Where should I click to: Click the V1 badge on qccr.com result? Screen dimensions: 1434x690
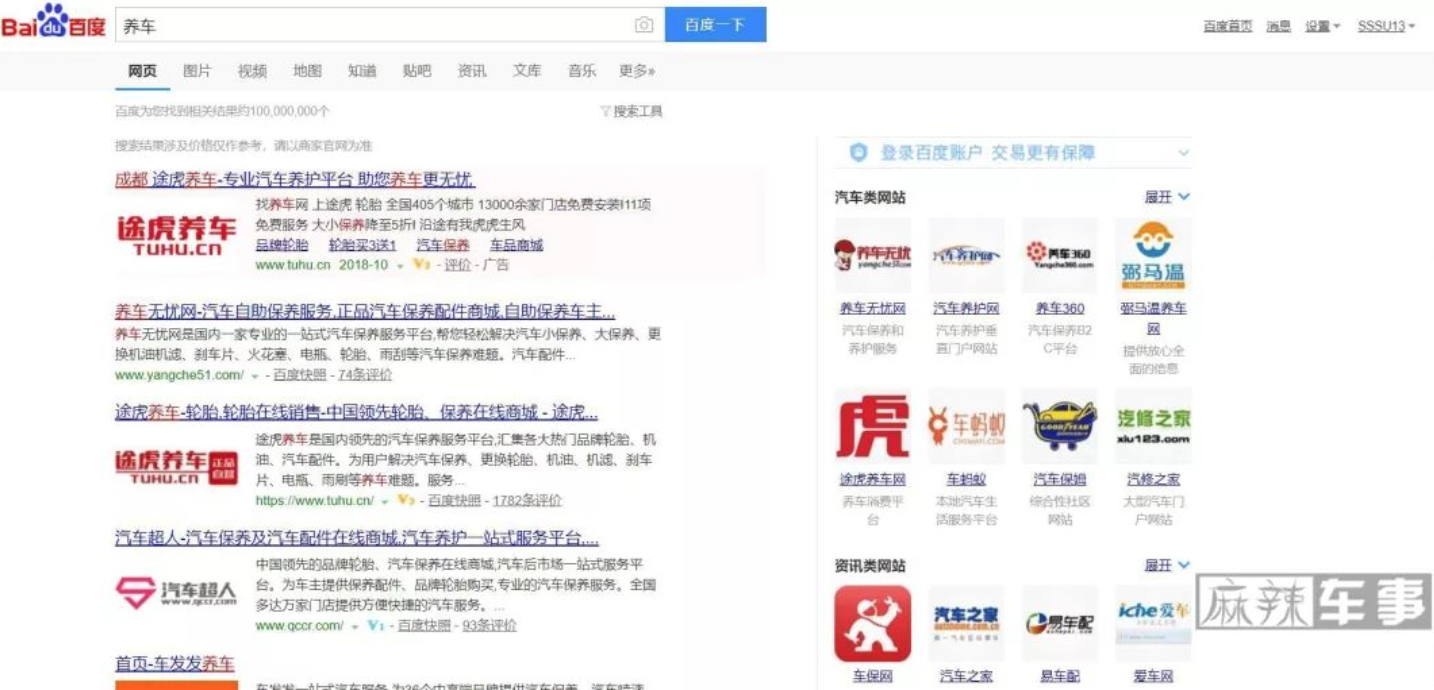point(376,625)
